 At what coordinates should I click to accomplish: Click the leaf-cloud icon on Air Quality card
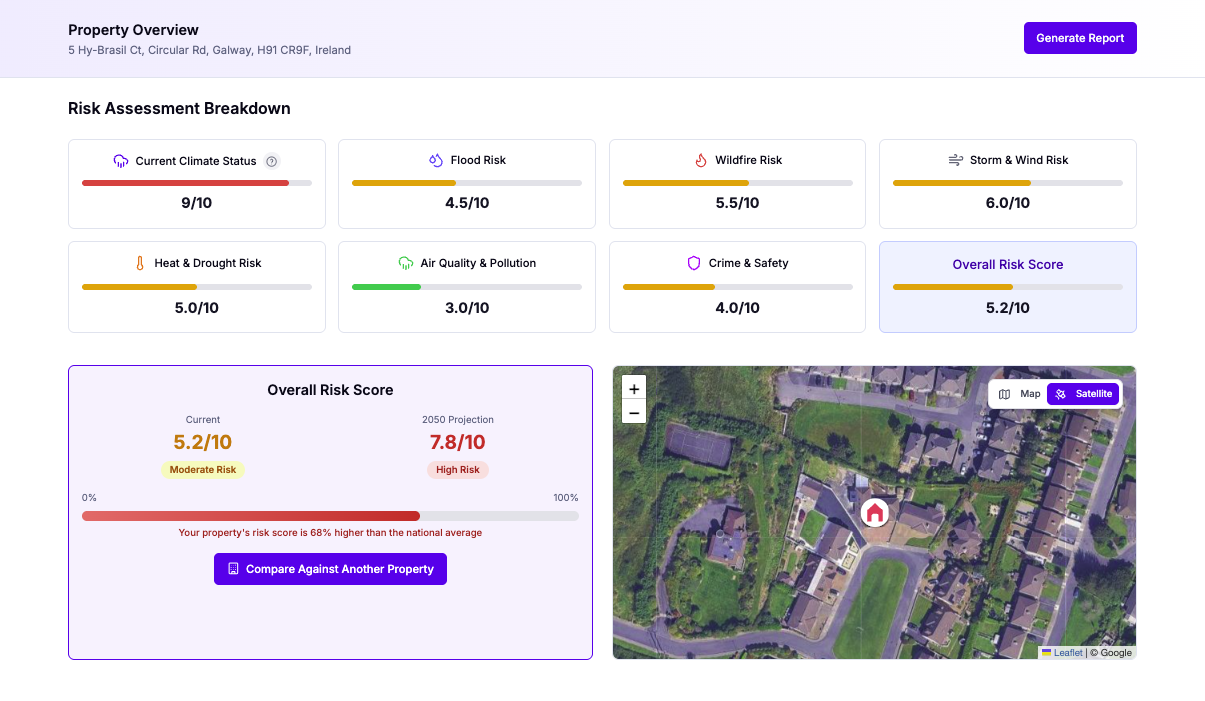[x=404, y=262]
